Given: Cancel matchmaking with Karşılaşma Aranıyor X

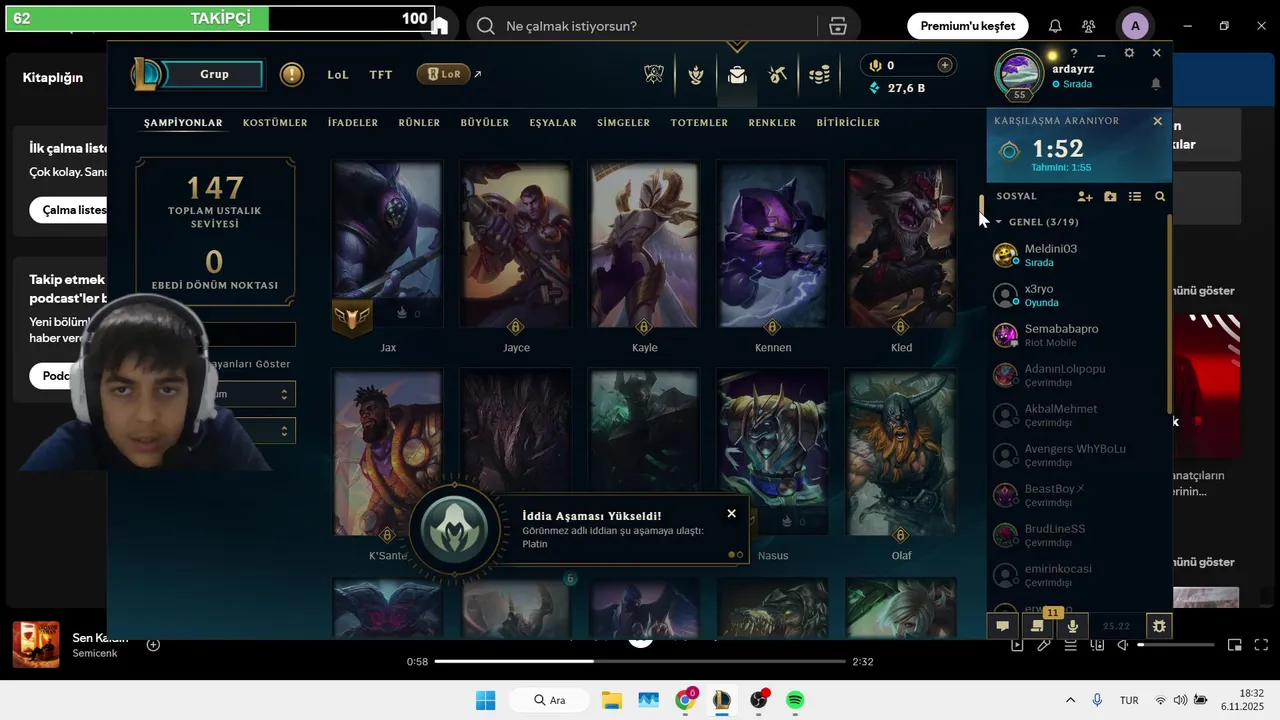Looking at the screenshot, I should click(x=1157, y=121).
